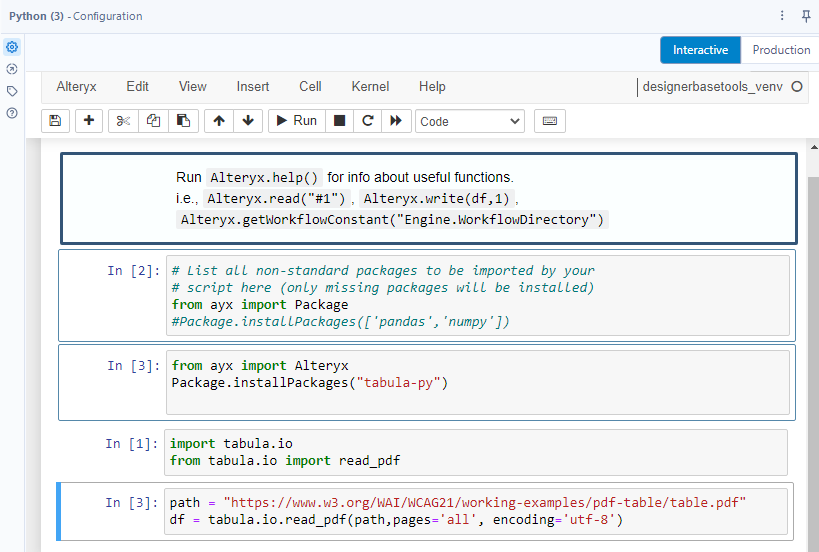The image size is (819, 552).
Task: Save the notebook with the floppy disk icon
Action: (x=55, y=121)
